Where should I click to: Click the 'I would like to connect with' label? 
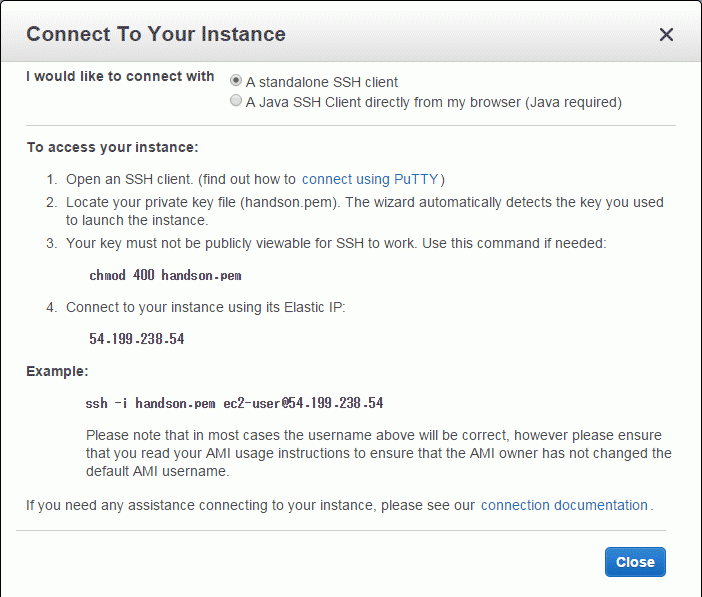pos(120,76)
